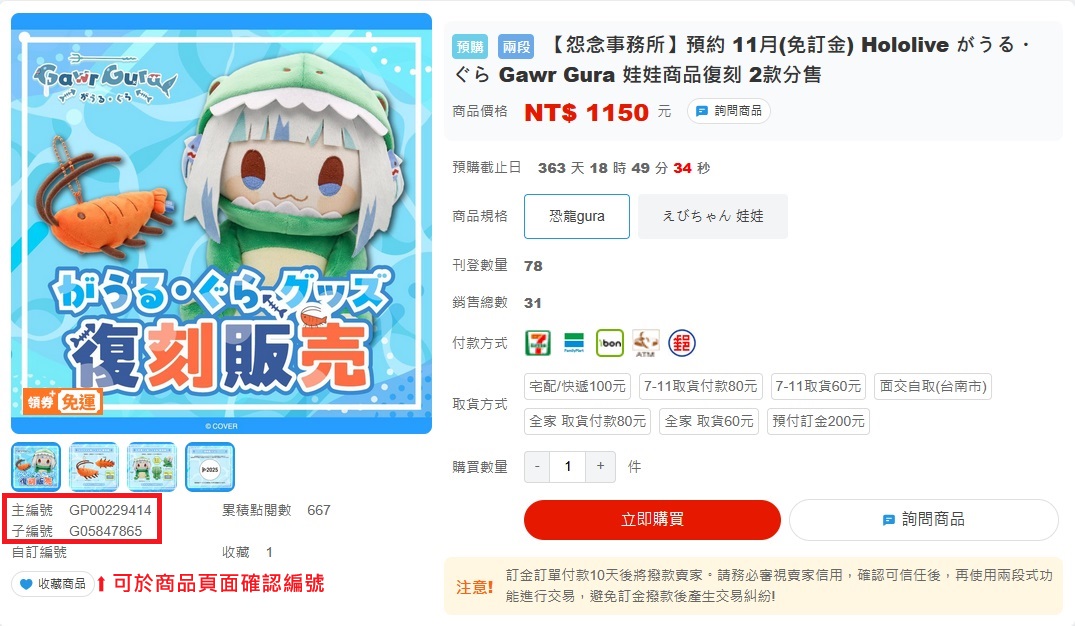The image size is (1075, 626).
Task: Click the 7-Eleven payment icon
Action: (538, 343)
